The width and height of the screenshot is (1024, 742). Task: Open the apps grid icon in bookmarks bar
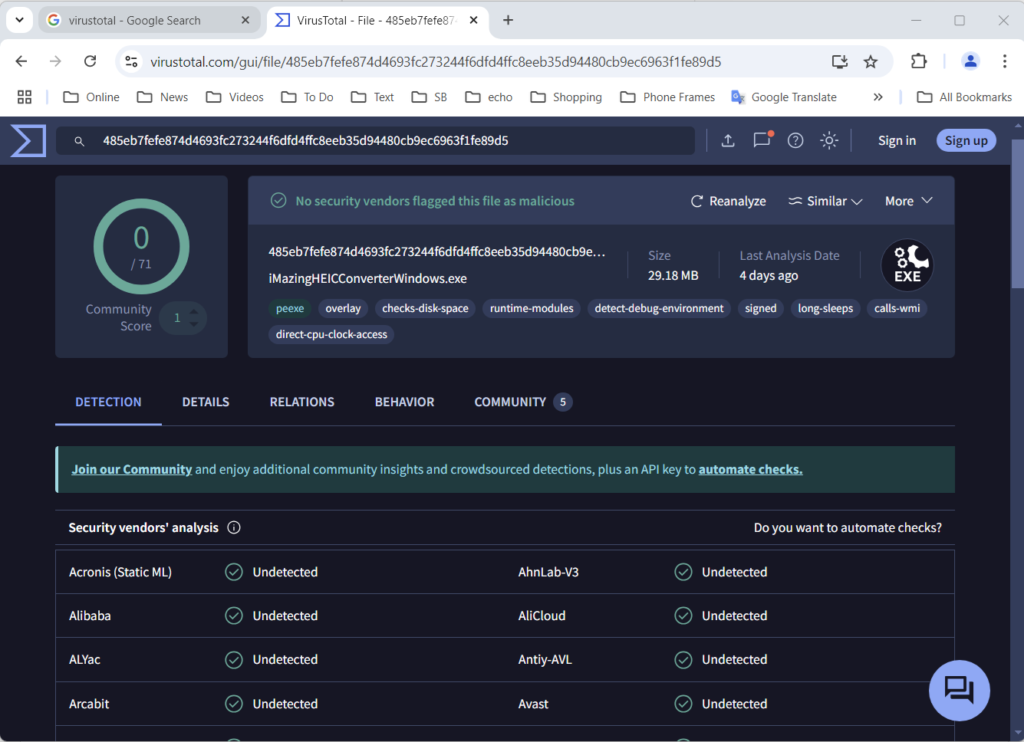tap(24, 97)
